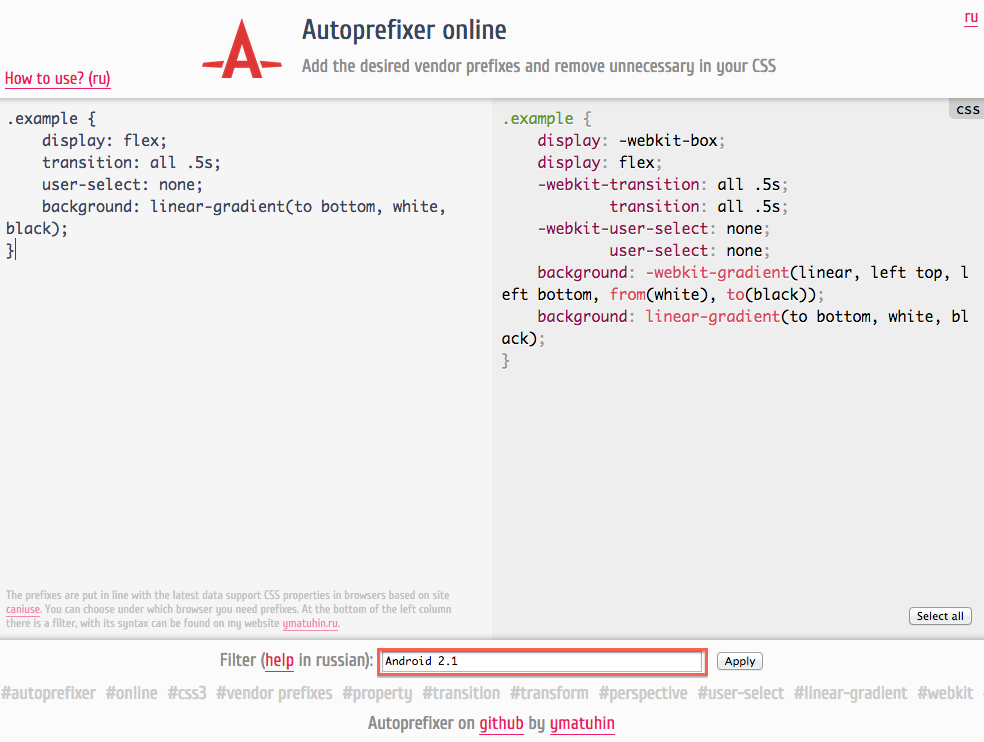Click the input line 'user-select: none;'
The image size is (984, 742).
pyautogui.click(x=122, y=185)
